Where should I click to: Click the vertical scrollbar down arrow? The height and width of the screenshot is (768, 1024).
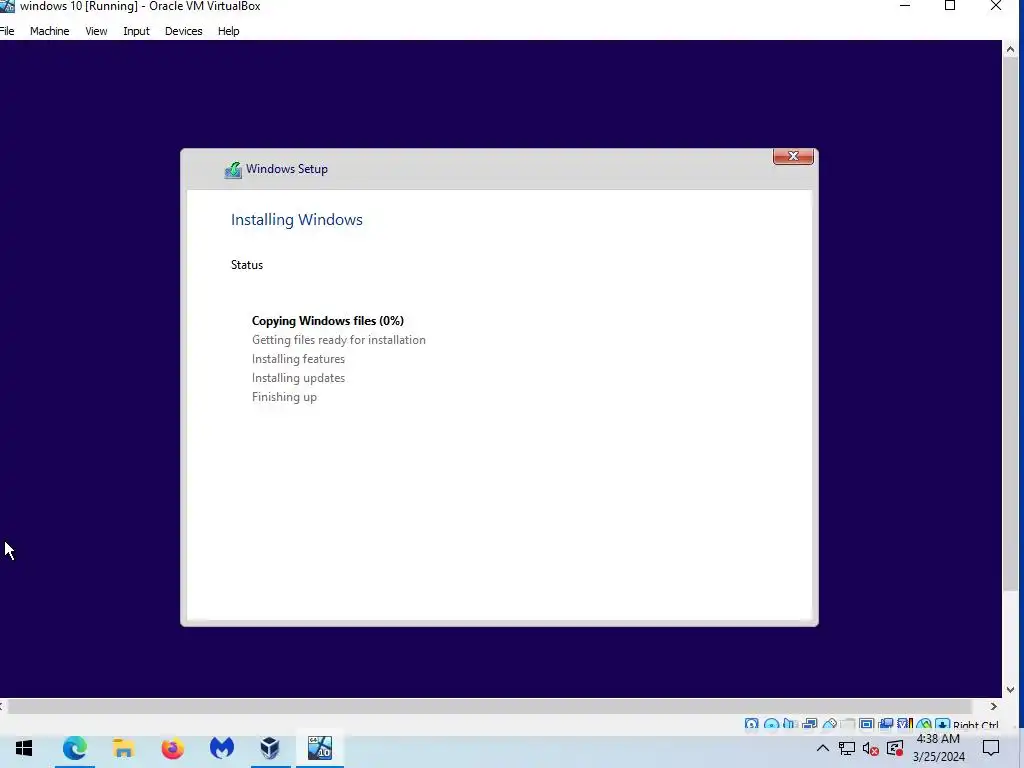[x=1010, y=690]
